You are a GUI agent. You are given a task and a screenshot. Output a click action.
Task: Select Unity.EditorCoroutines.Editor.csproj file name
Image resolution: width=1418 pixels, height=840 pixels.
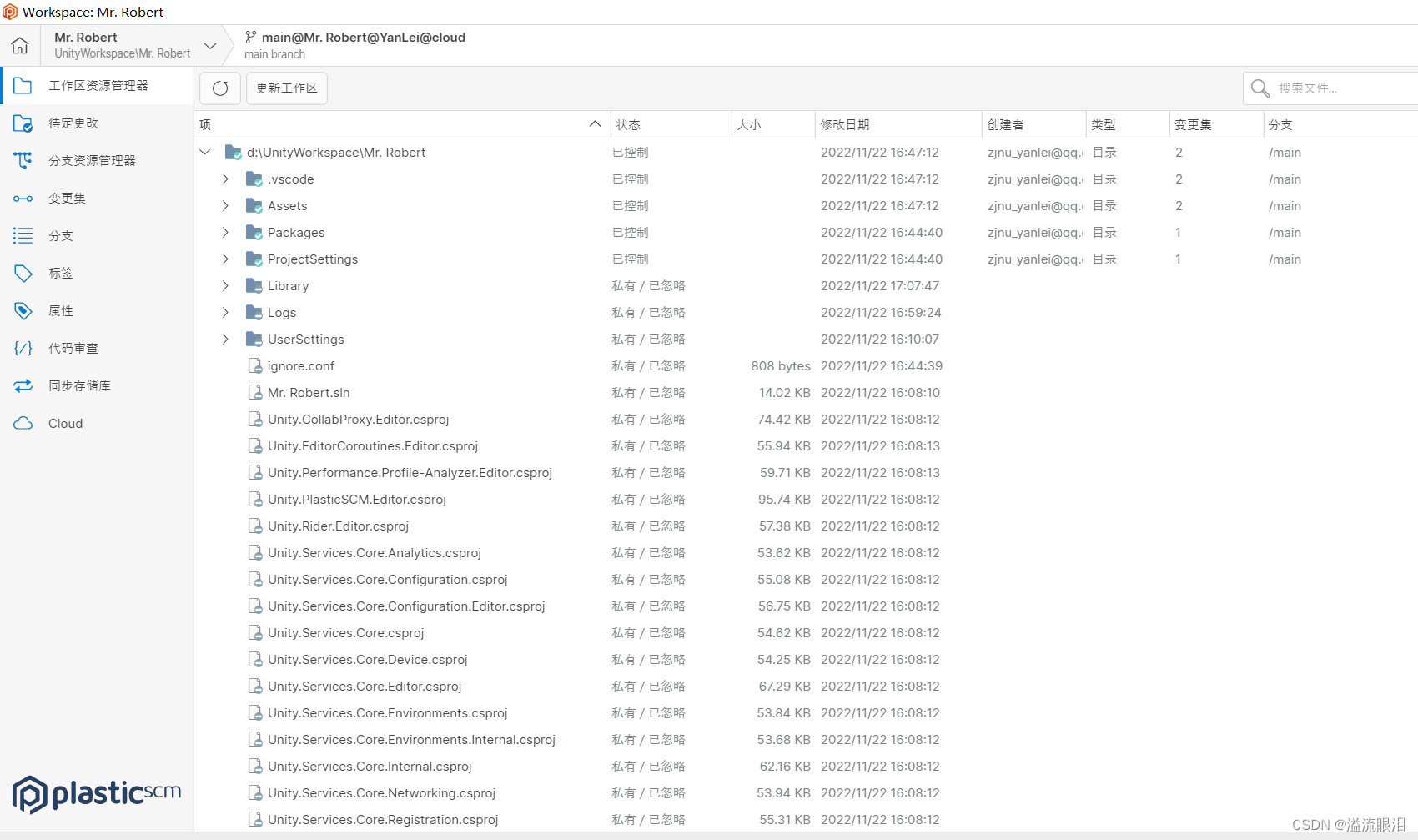pos(373,446)
